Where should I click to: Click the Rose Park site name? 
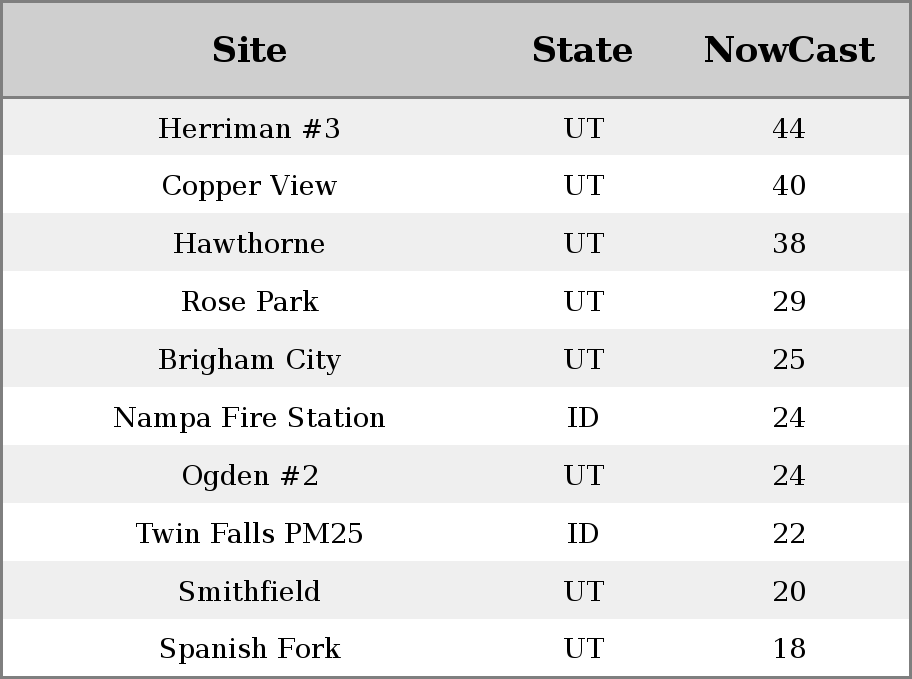click(249, 301)
